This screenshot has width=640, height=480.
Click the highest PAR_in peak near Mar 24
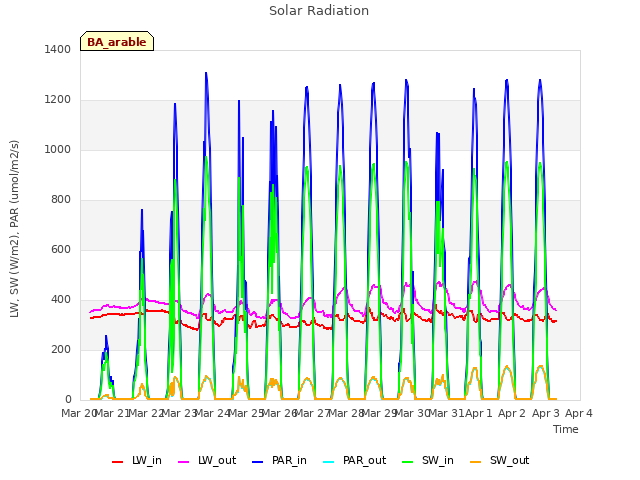[x=206, y=73]
